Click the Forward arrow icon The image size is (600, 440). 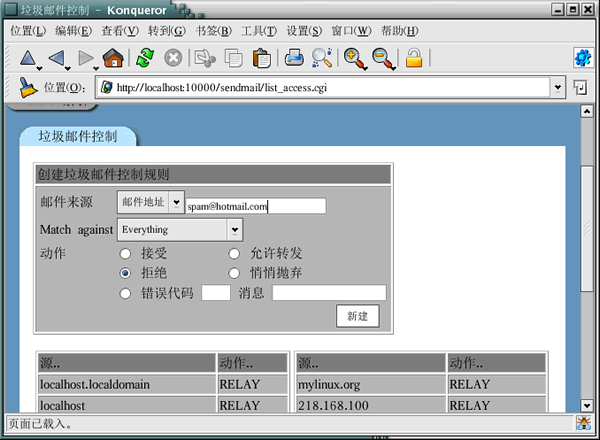pos(85,58)
